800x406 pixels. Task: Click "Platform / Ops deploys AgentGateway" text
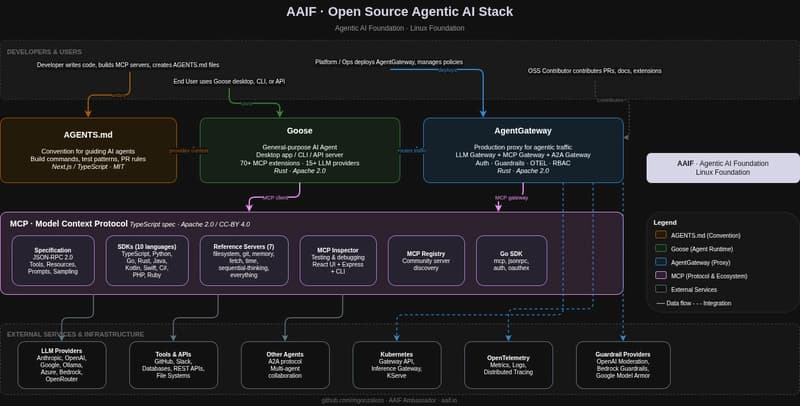click(x=389, y=62)
